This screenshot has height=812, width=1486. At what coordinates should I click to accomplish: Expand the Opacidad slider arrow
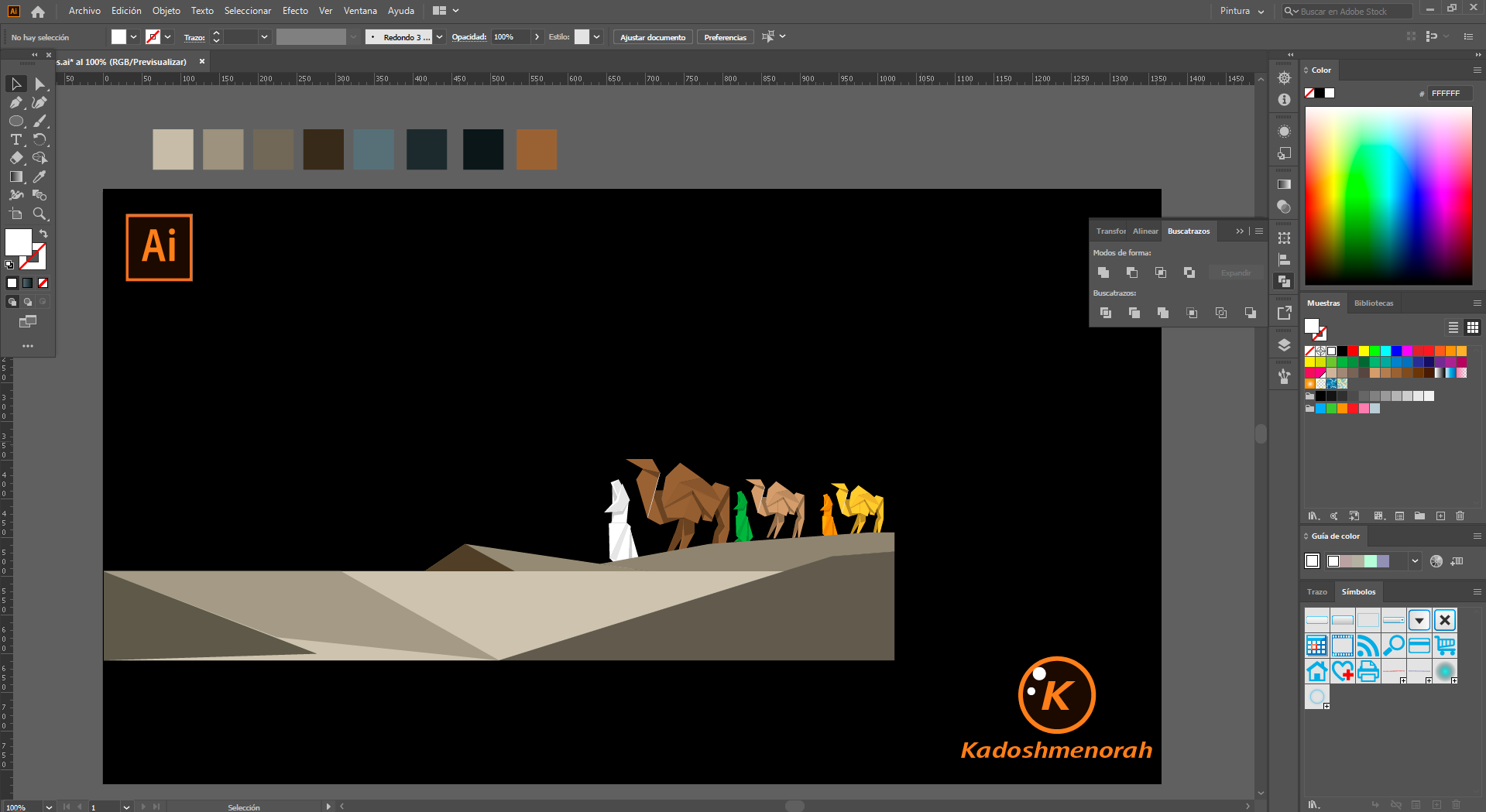pos(537,37)
